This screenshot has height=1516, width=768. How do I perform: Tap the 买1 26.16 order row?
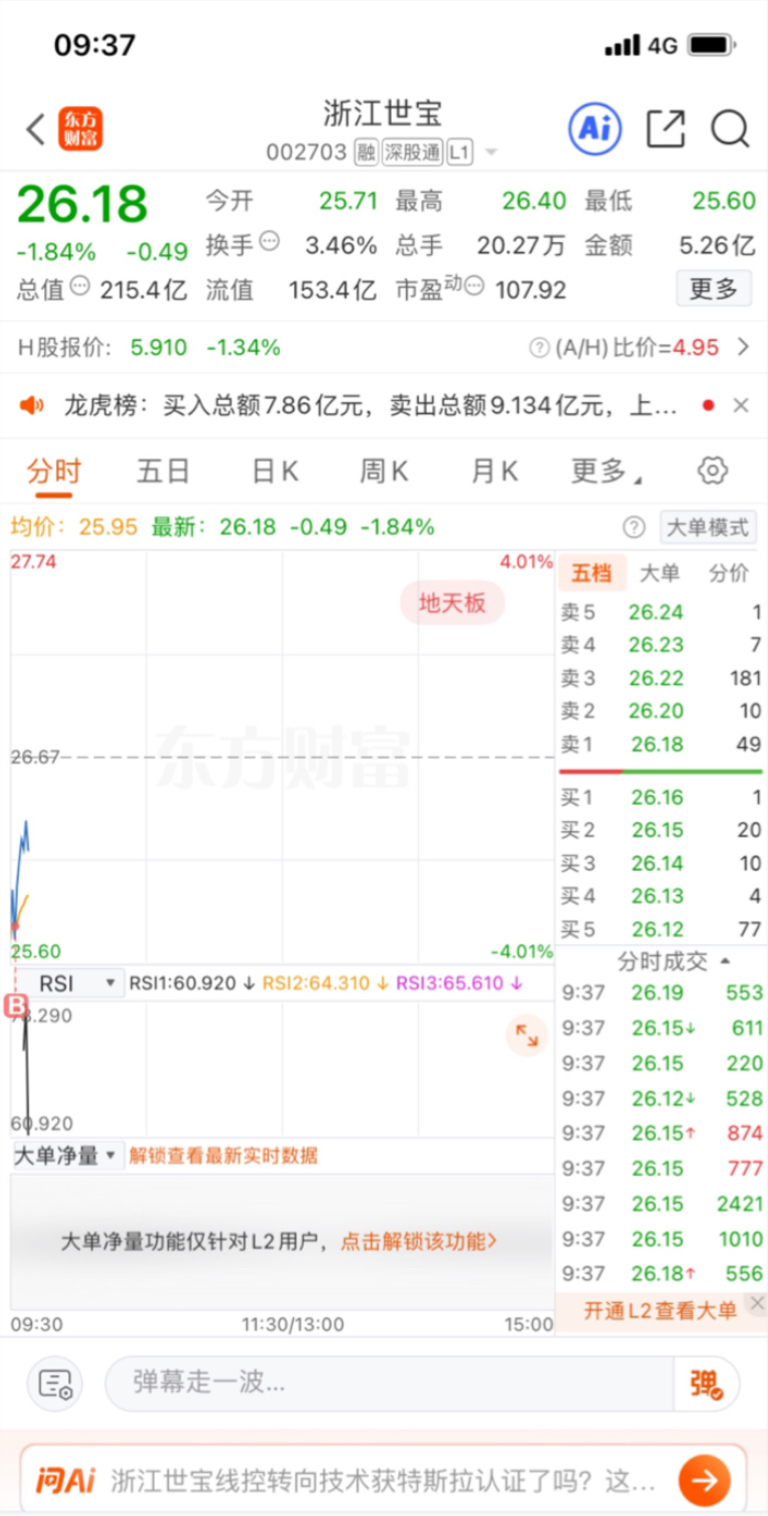660,797
